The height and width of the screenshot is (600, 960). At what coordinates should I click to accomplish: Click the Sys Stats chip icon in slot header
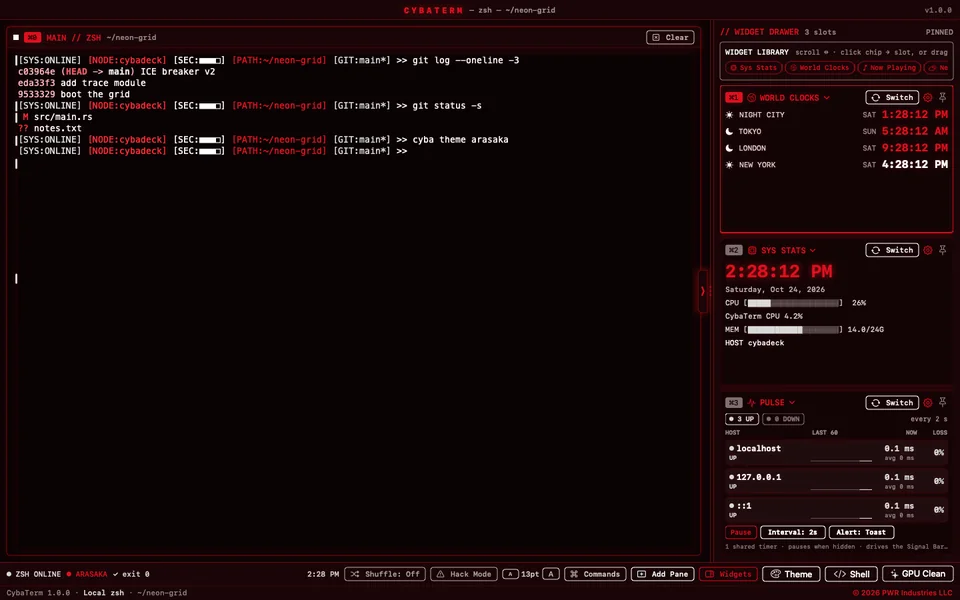[752, 250]
